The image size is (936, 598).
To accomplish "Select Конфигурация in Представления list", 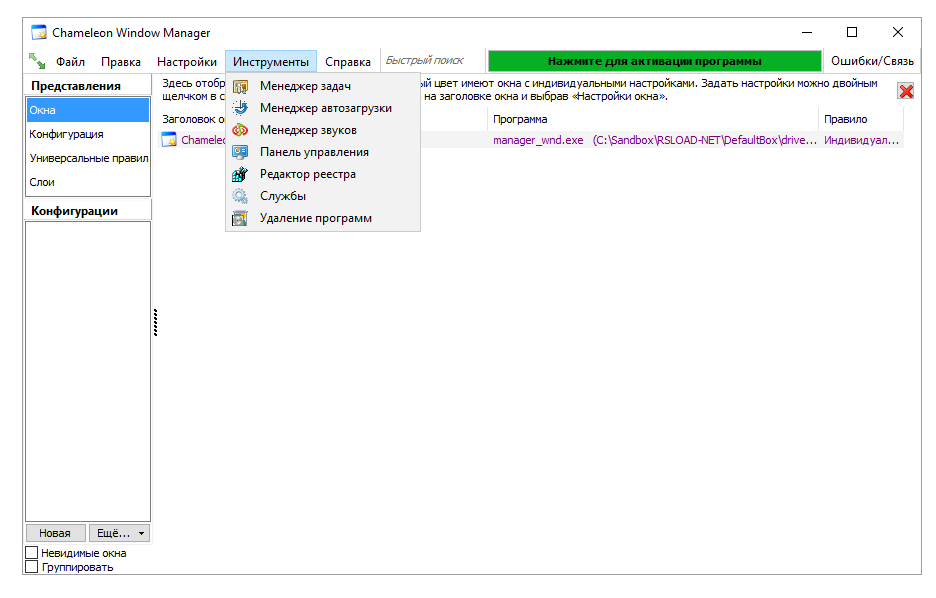I will pyautogui.click(x=88, y=134).
